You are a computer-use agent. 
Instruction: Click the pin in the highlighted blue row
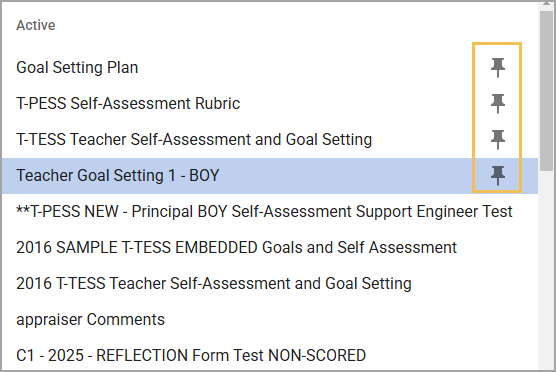pos(497,175)
